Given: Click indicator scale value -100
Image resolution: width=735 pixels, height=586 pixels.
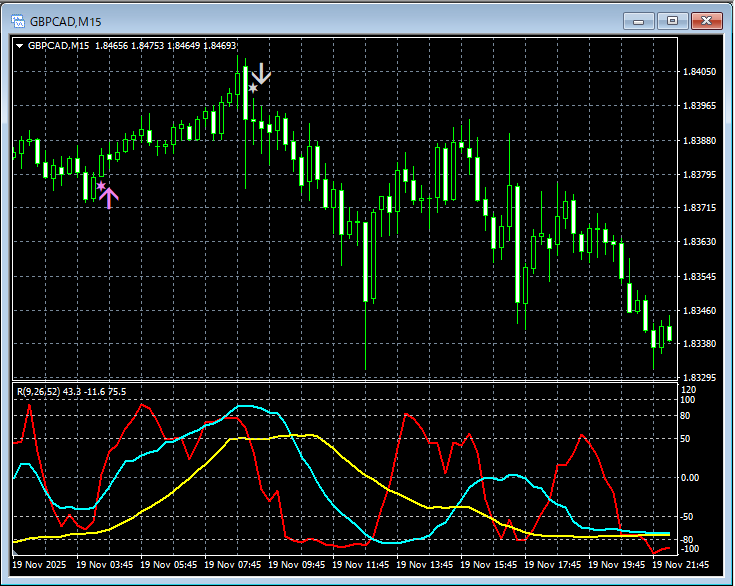Looking at the screenshot, I should (689, 548).
